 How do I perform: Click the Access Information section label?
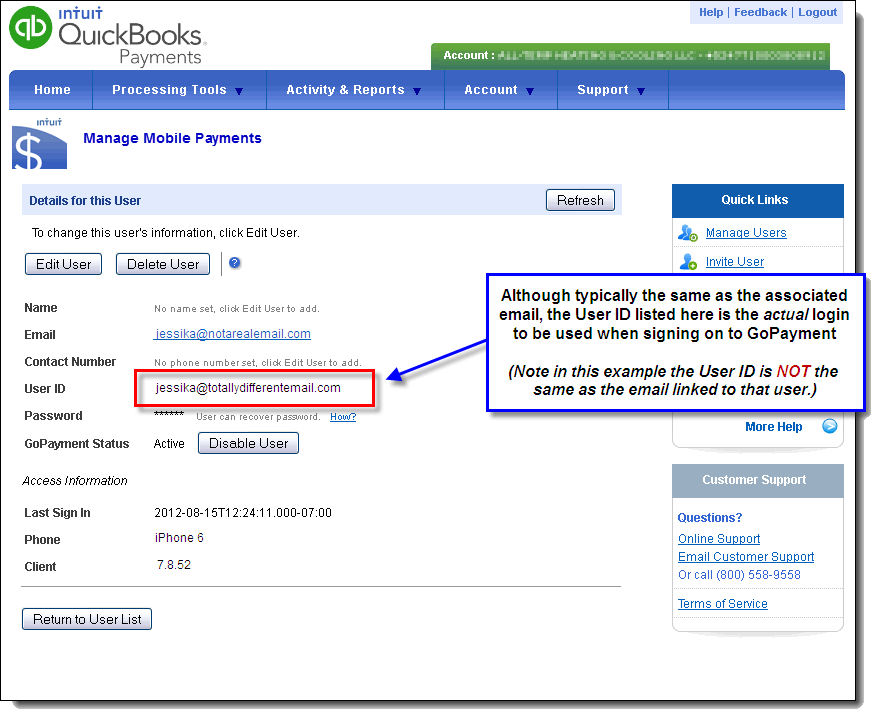pyautogui.click(x=75, y=481)
